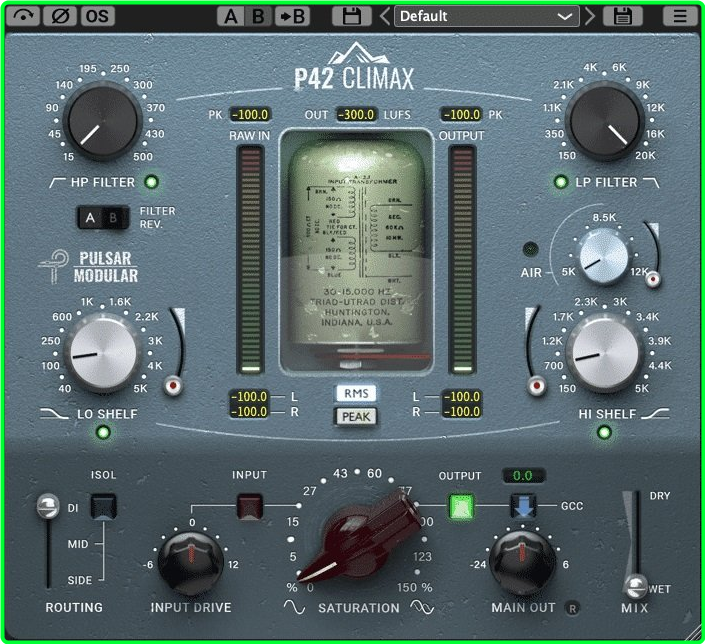This screenshot has height=644, width=705.
Task: Switch metering to PEAK
Action: (356, 417)
